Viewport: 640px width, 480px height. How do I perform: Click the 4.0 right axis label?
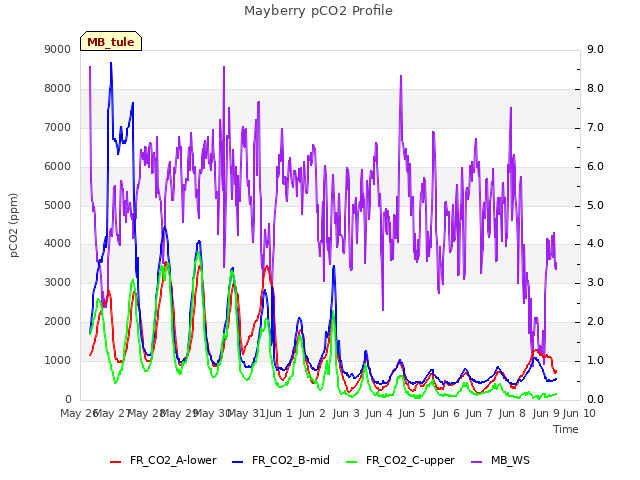[x=595, y=244]
